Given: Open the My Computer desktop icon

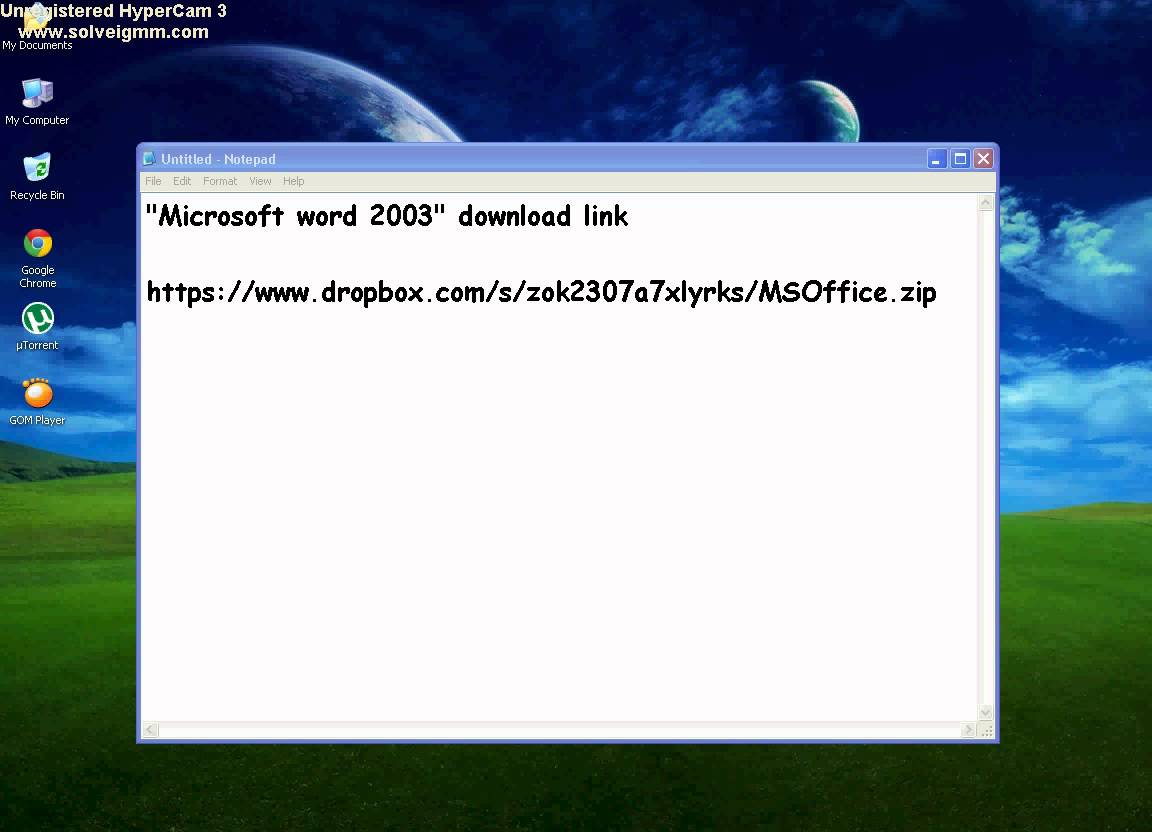Looking at the screenshot, I should pos(37,101).
